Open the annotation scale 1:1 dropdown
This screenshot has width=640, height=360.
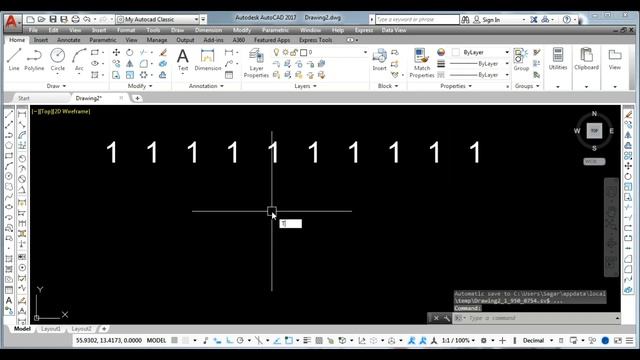click(x=459, y=340)
